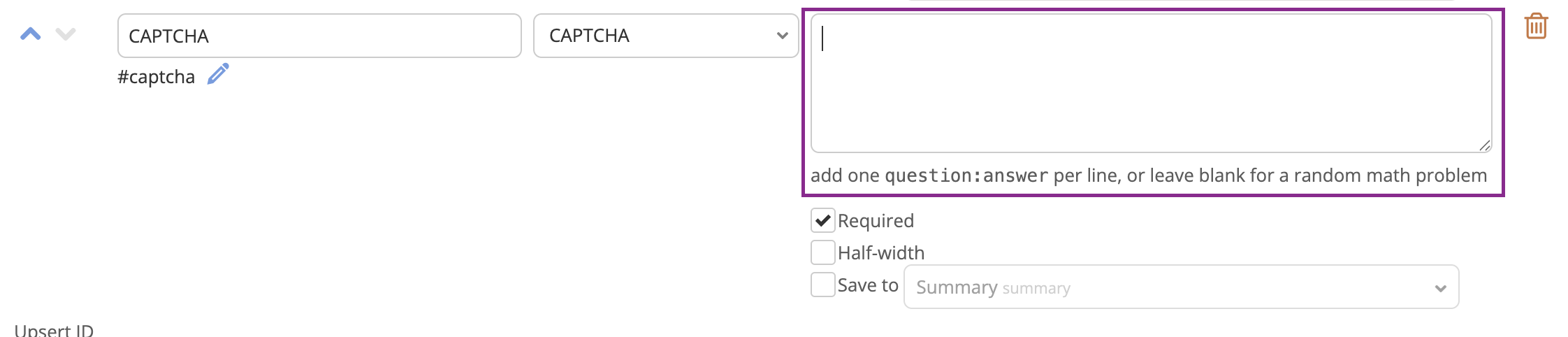Tick the Save to checkbox

823,285
